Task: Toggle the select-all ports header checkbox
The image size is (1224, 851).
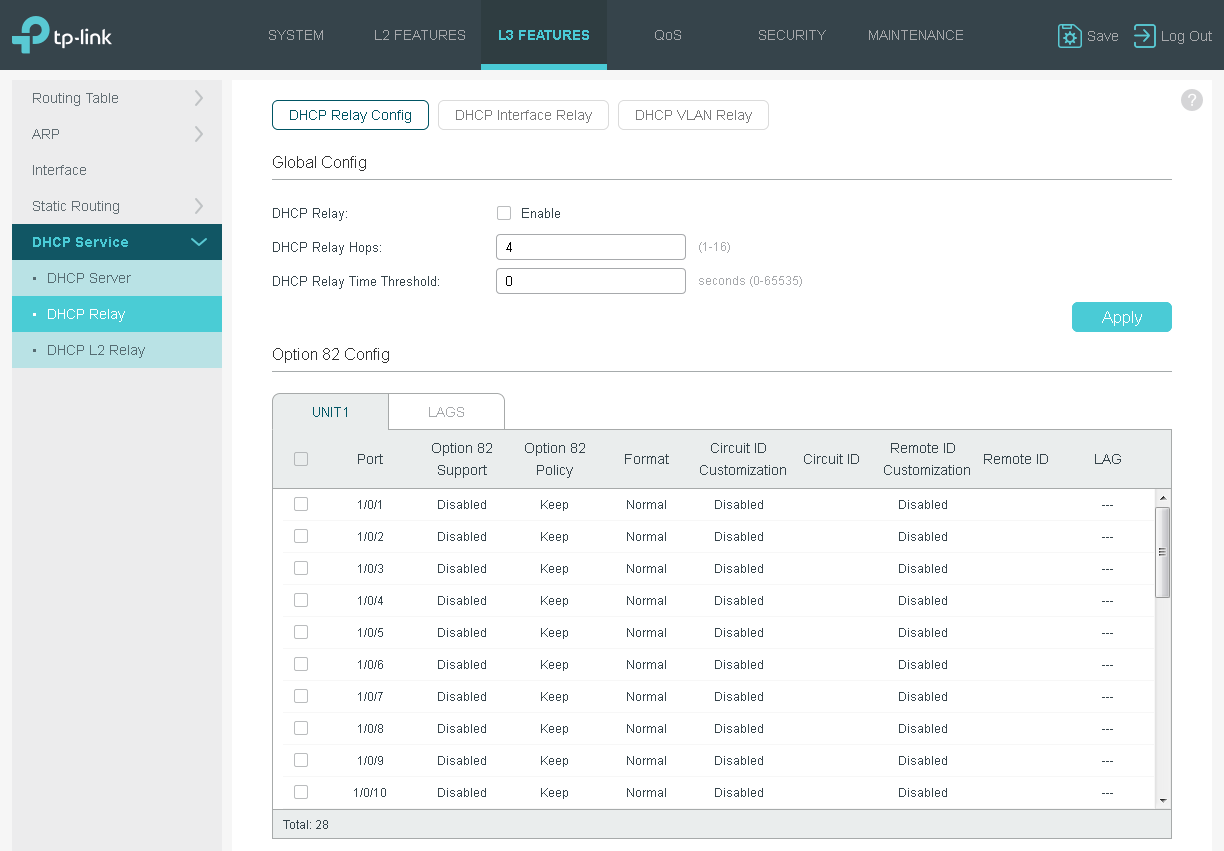Action: (x=301, y=459)
